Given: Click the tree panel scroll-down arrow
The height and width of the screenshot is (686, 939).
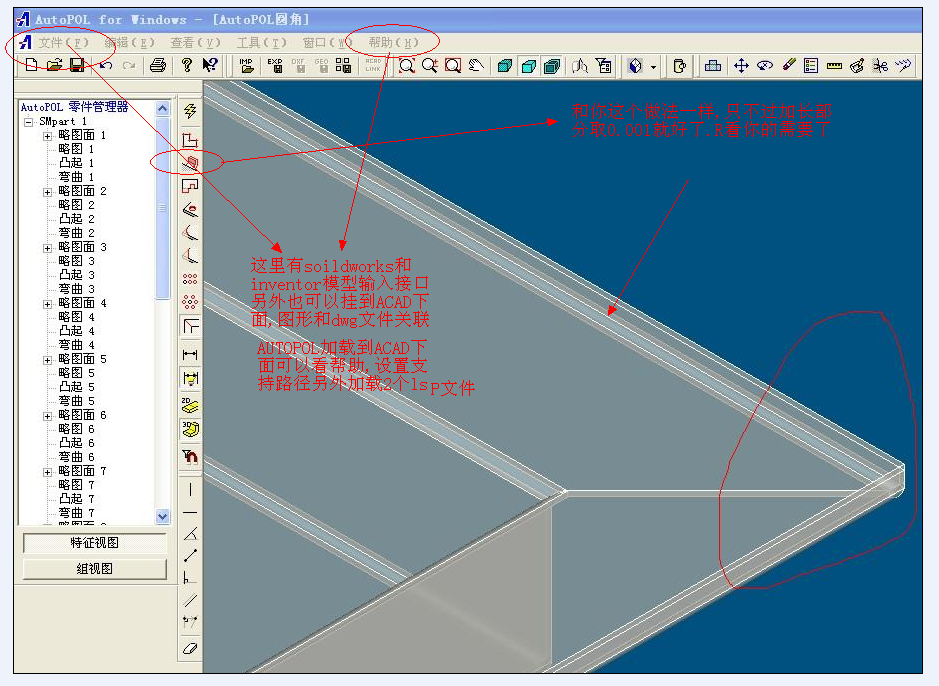Looking at the screenshot, I should pos(162,516).
